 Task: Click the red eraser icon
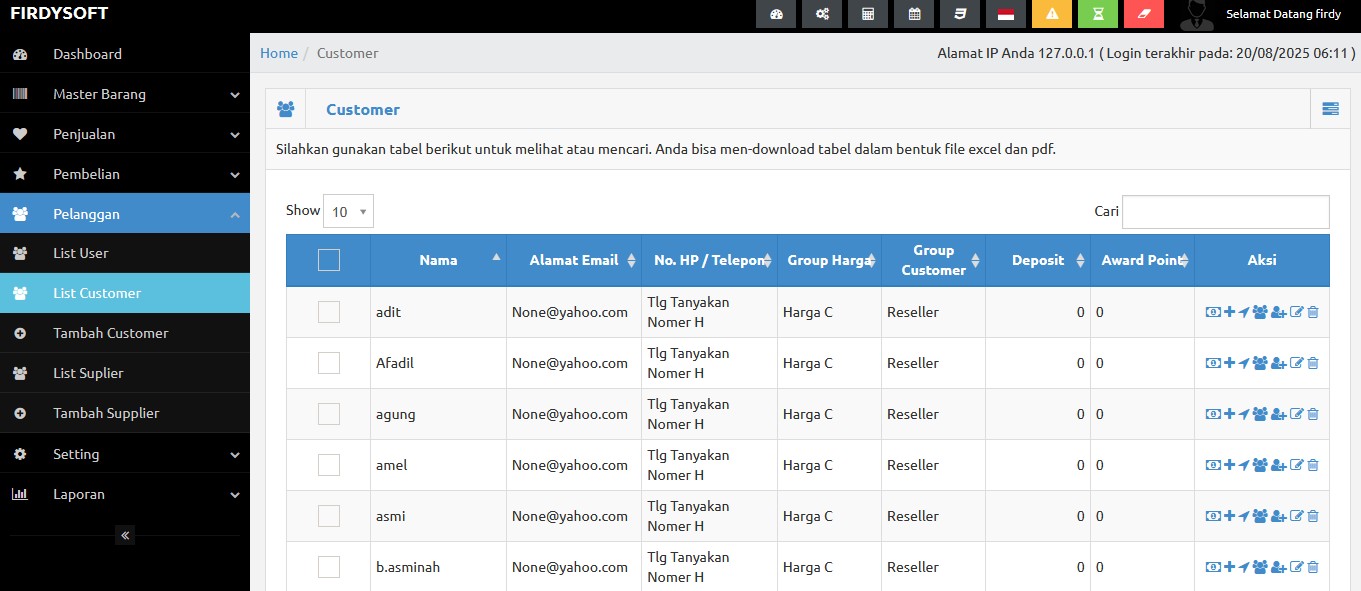1143,14
